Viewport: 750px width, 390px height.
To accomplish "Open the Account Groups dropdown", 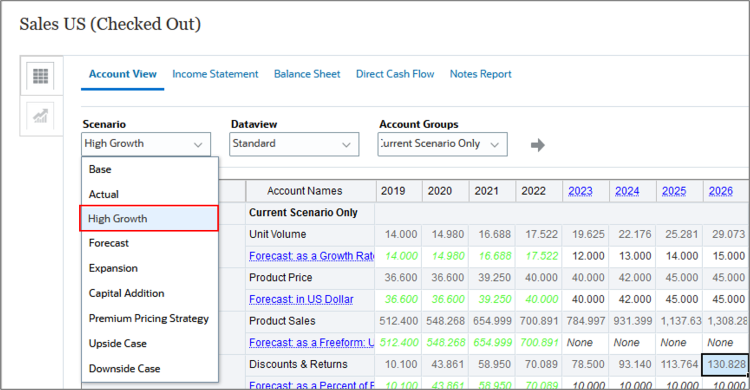I will (x=442, y=144).
